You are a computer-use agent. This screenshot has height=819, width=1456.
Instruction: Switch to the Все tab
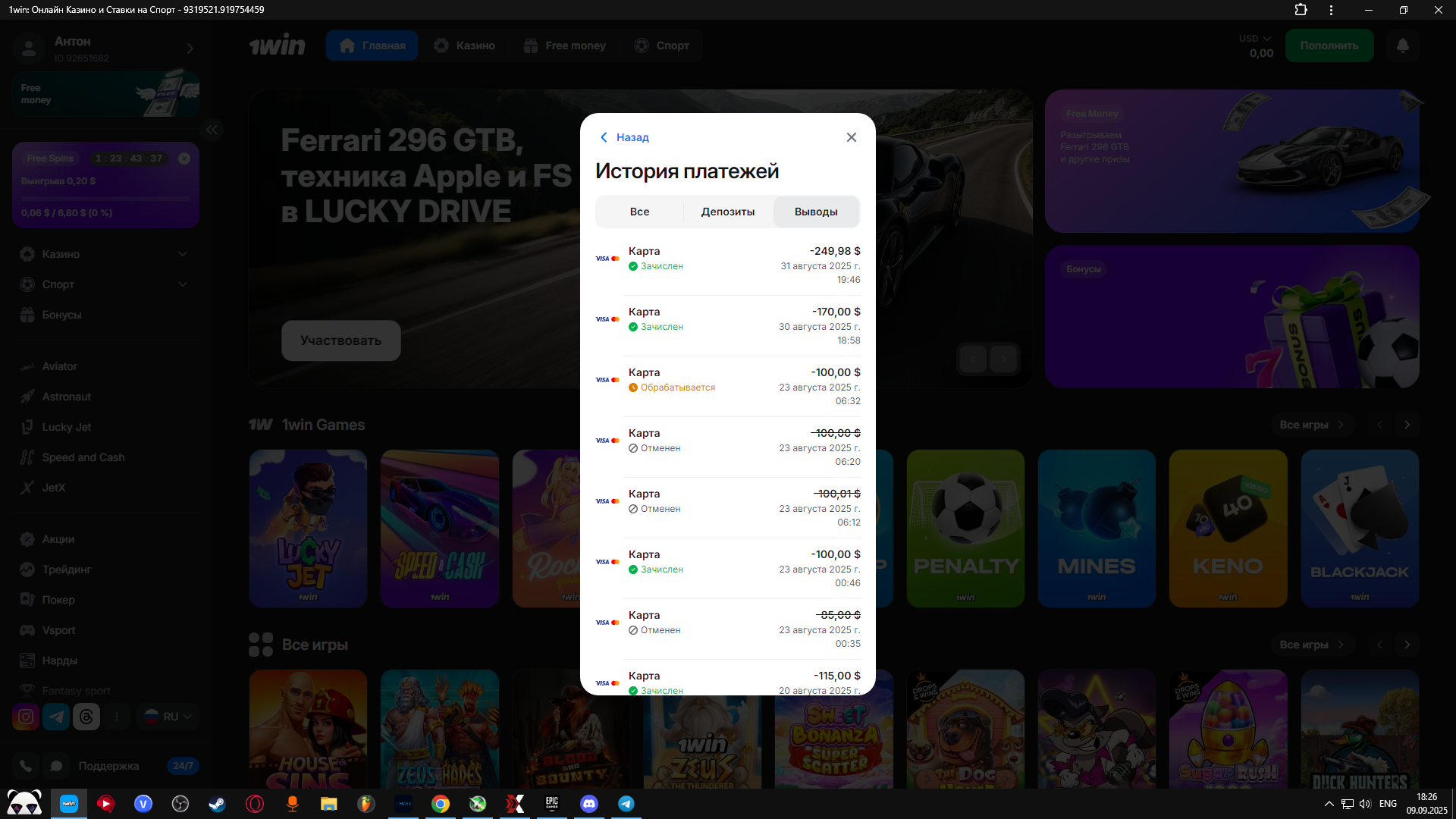(x=639, y=212)
